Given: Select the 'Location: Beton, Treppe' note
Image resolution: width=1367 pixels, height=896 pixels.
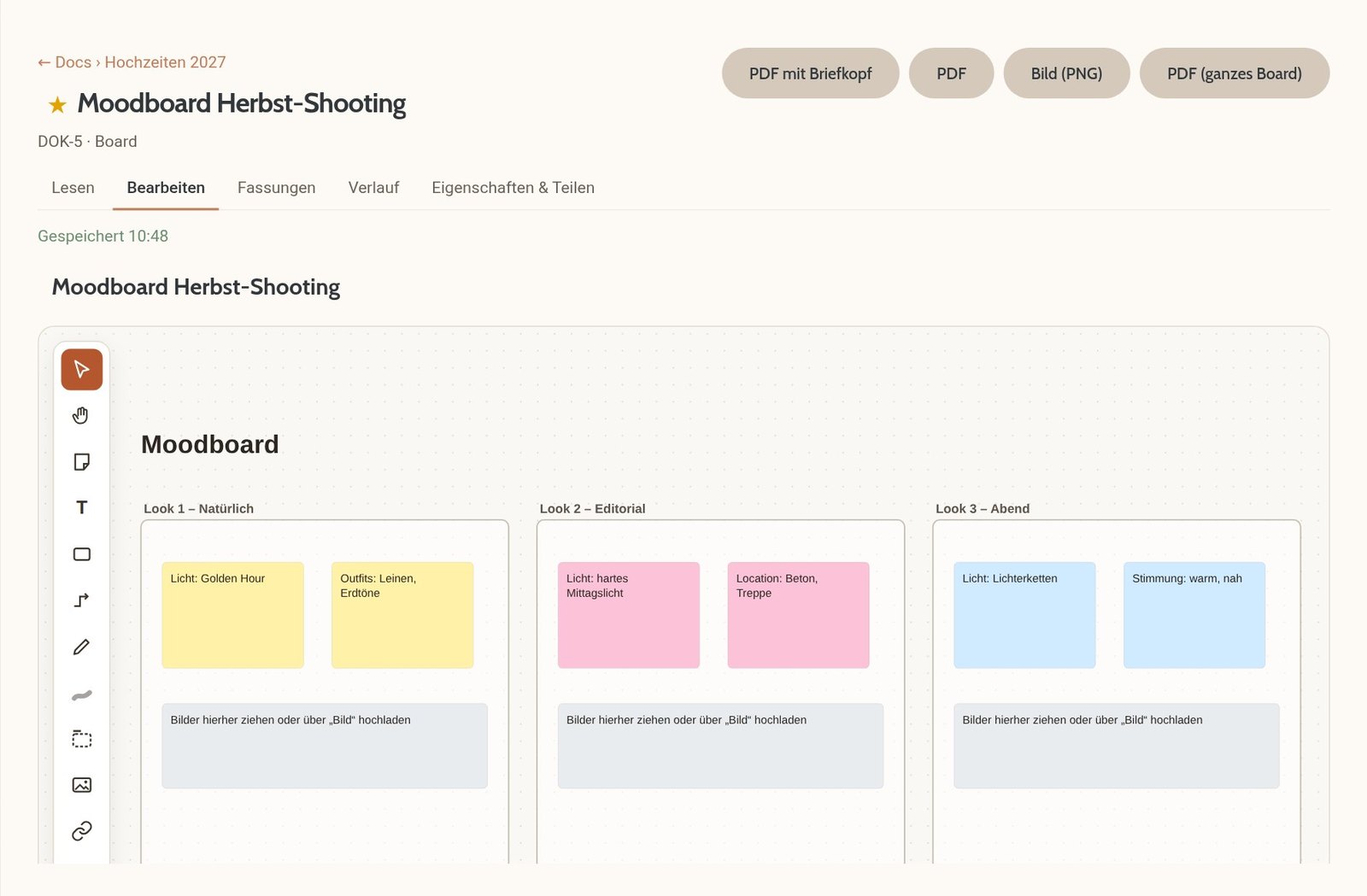Looking at the screenshot, I should [x=798, y=615].
